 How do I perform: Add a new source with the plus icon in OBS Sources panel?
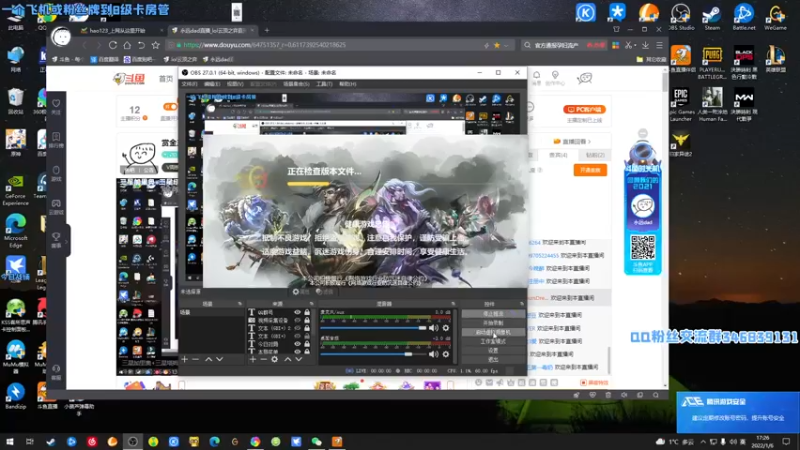coord(253,359)
